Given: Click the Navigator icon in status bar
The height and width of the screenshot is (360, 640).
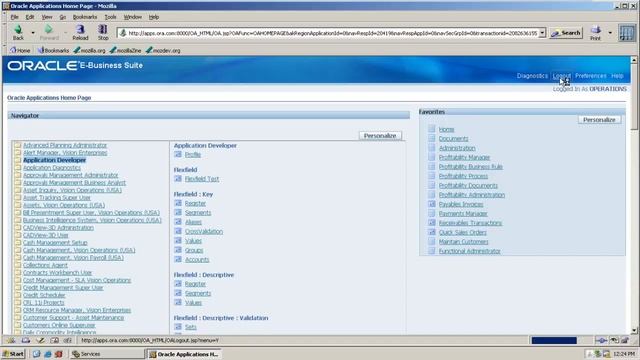Looking at the screenshot, I should tap(11, 340).
